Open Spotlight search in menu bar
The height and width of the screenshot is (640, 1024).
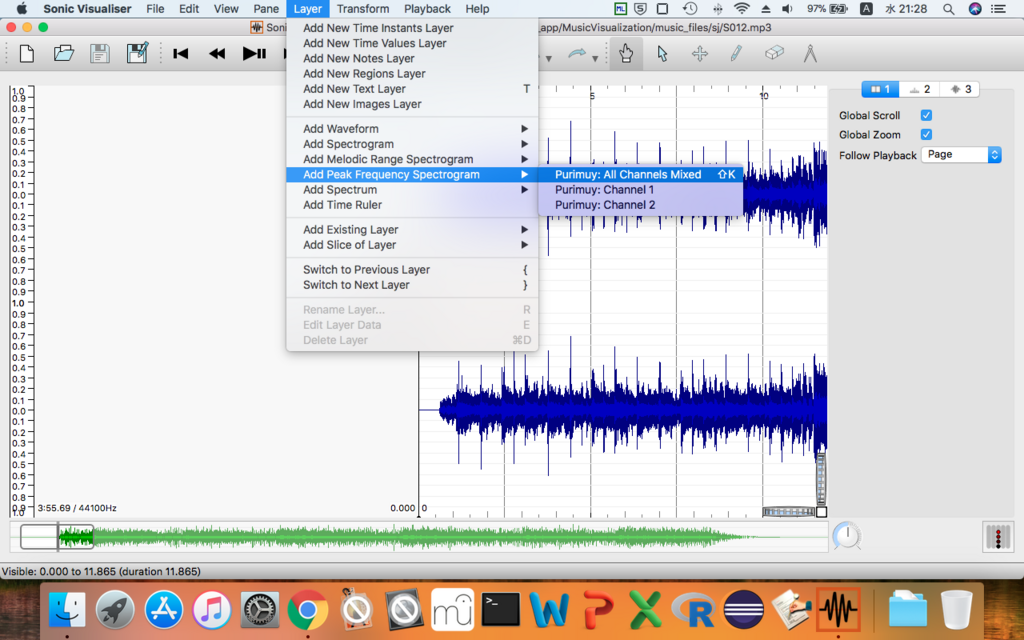(948, 8)
